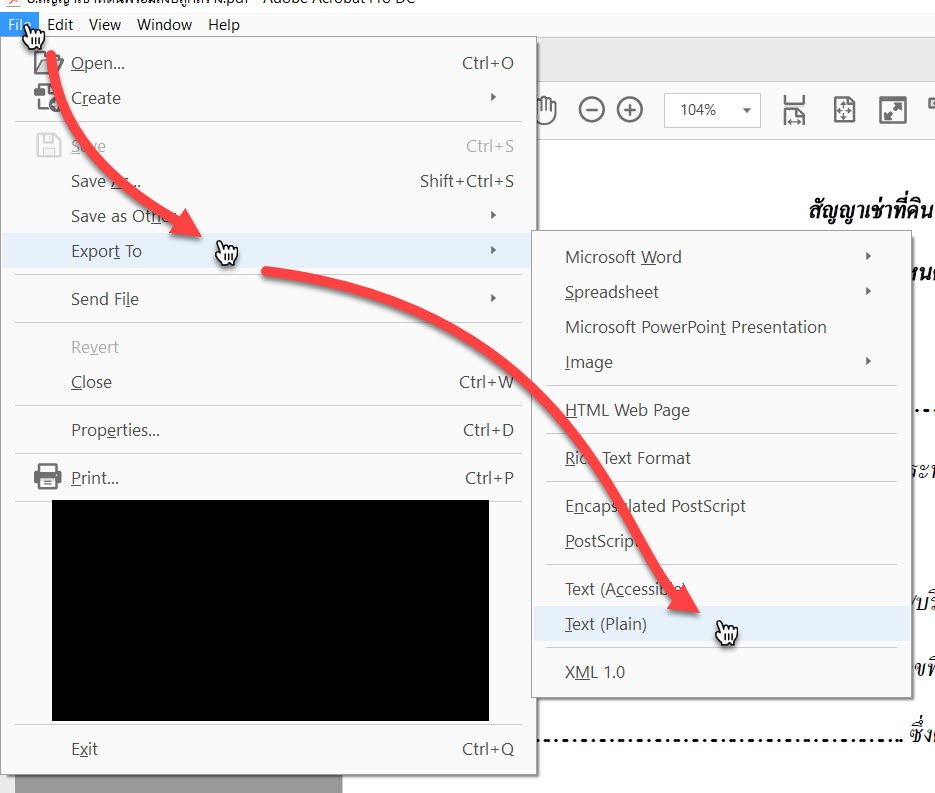This screenshot has width=935, height=793.
Task: Click Open... in the File menu
Action: pyautogui.click(x=266, y=63)
